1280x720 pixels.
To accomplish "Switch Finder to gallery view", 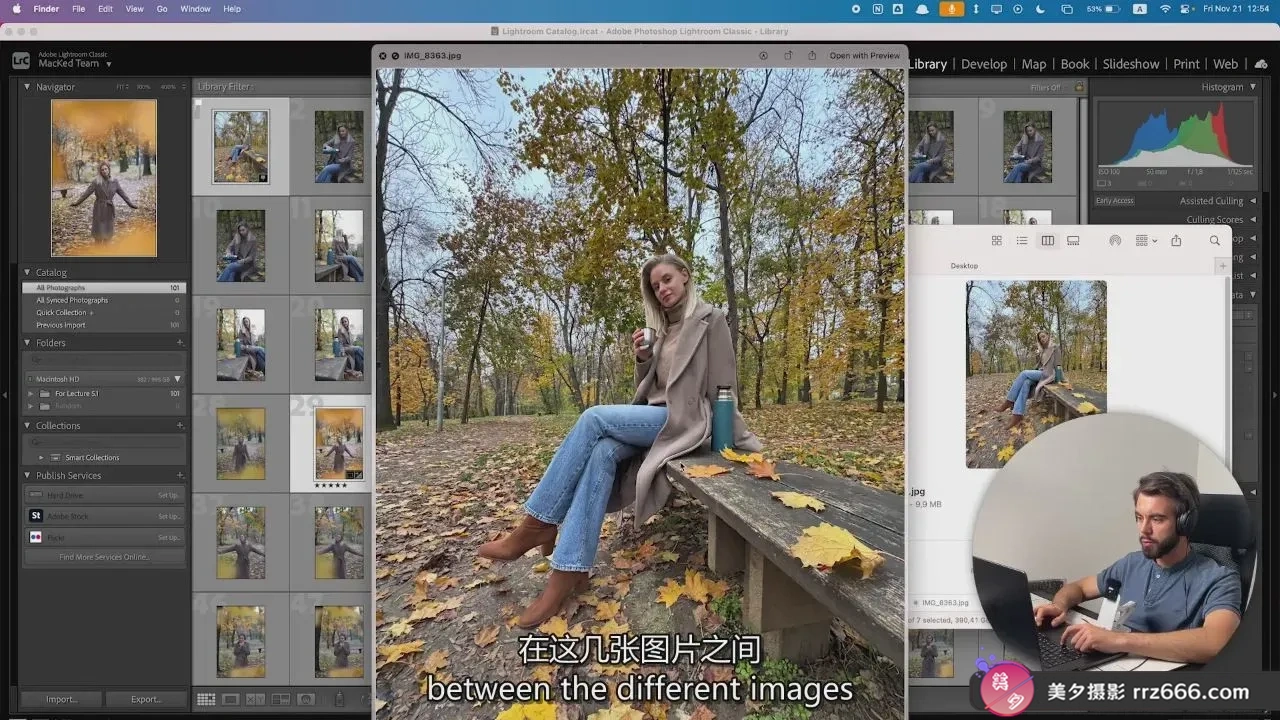I will [x=1073, y=241].
